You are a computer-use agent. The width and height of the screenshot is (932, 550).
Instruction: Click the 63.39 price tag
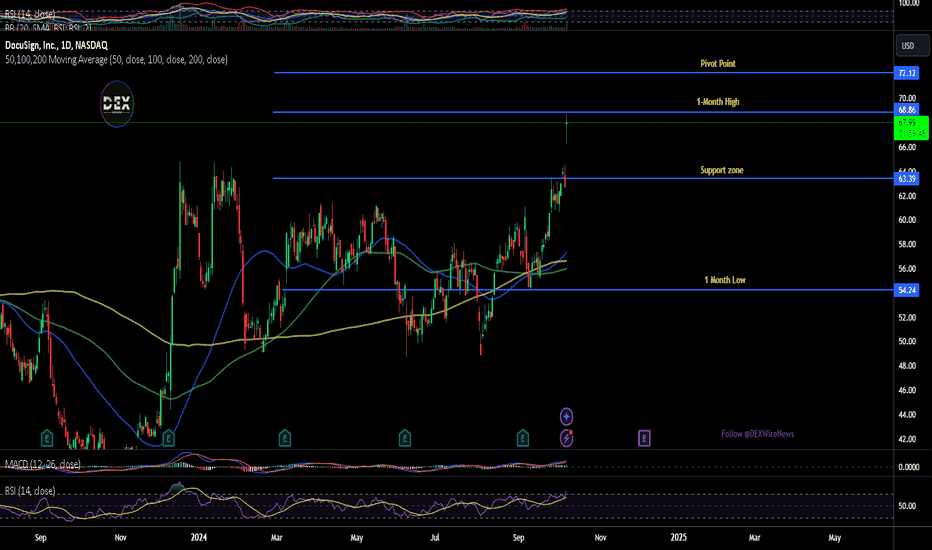coord(906,178)
